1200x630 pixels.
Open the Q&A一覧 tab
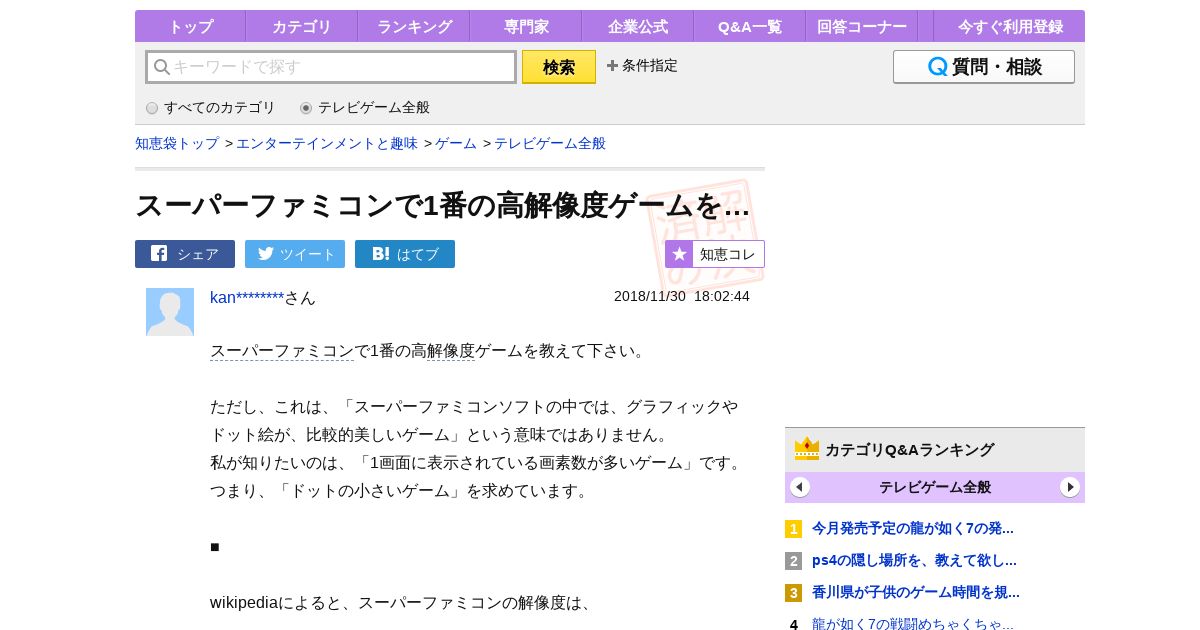tap(750, 26)
